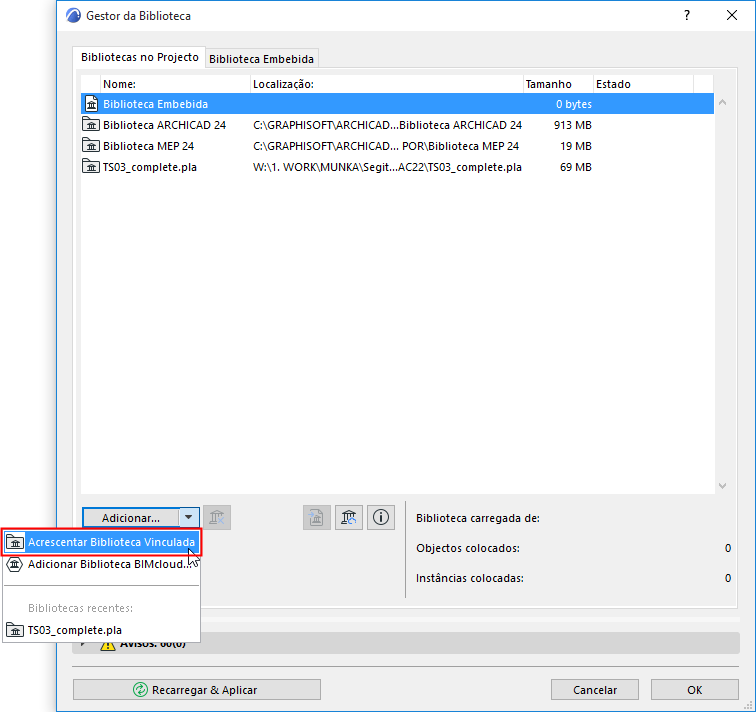Click the Objectos colocados: label
The width and height of the screenshot is (756, 712).
pos(468,548)
